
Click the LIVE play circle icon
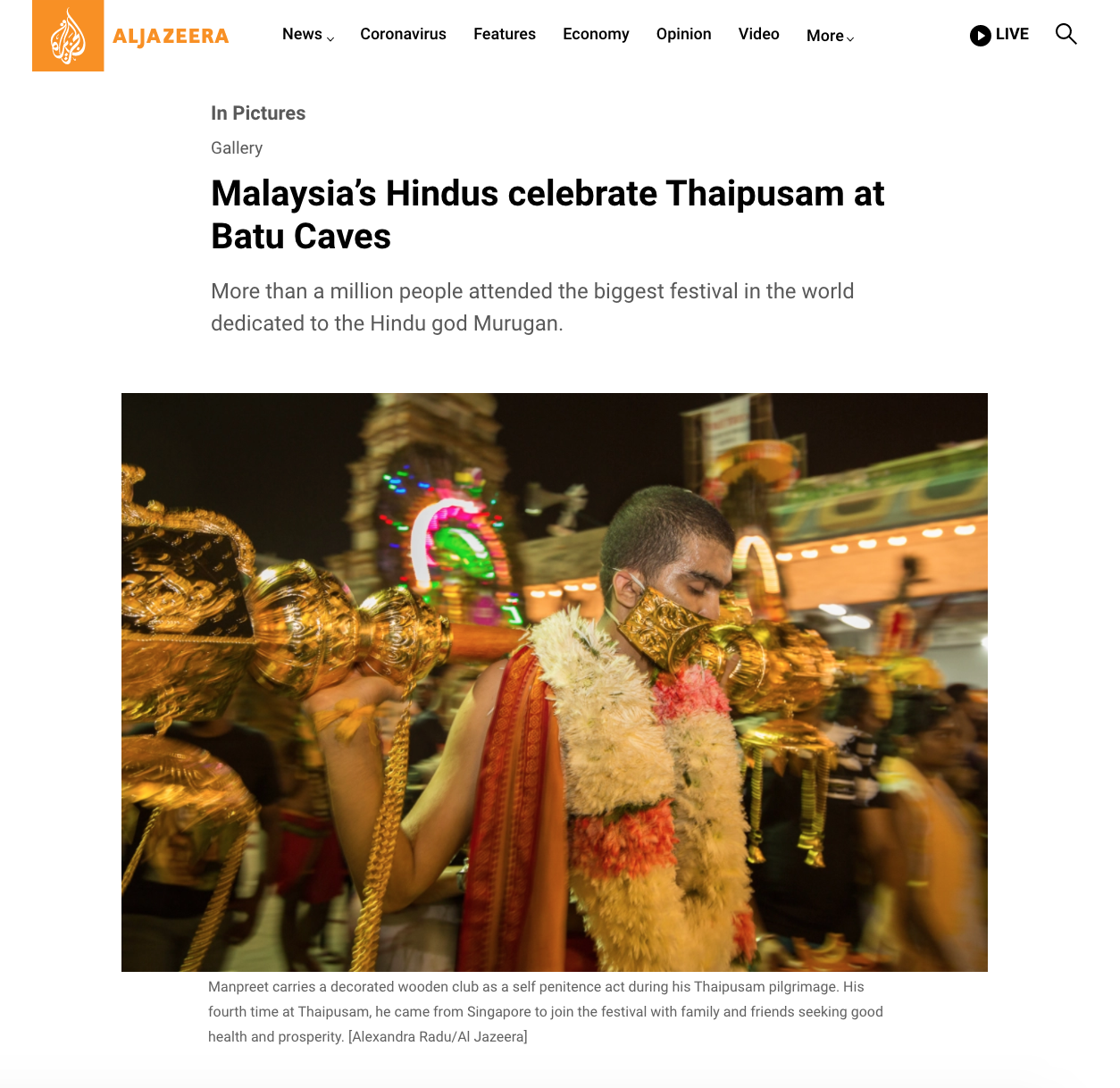click(980, 36)
